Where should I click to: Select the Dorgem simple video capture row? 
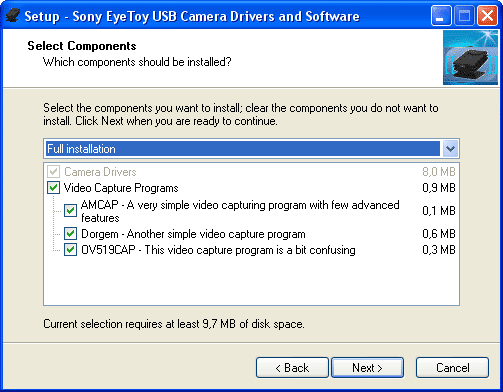click(193, 234)
